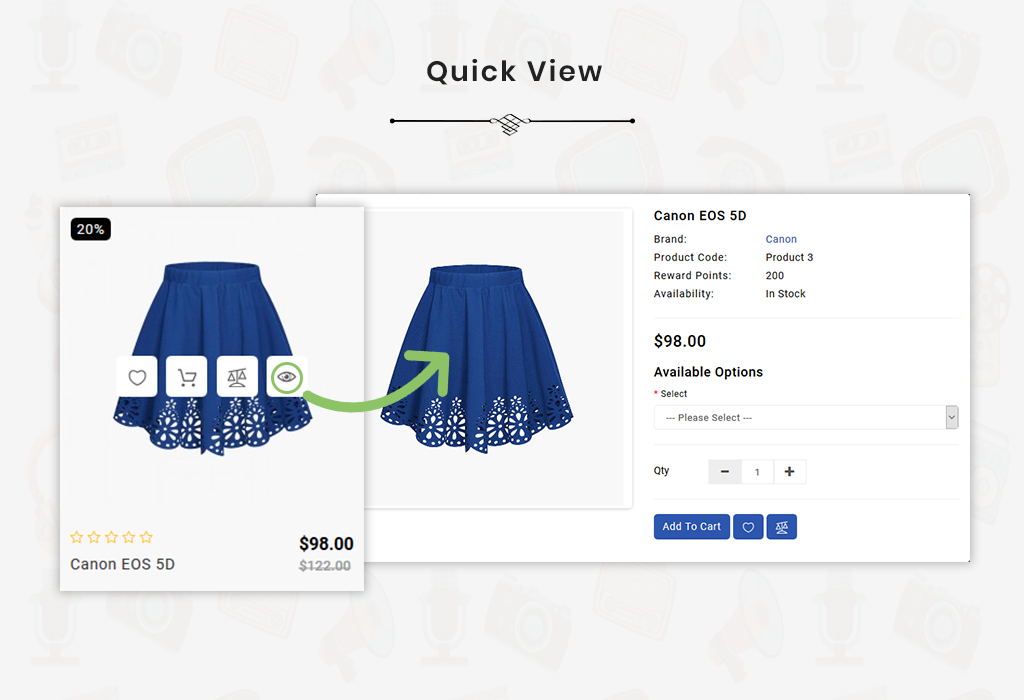
Task: Click the skirt thumbnail on product card
Action: click(212, 358)
